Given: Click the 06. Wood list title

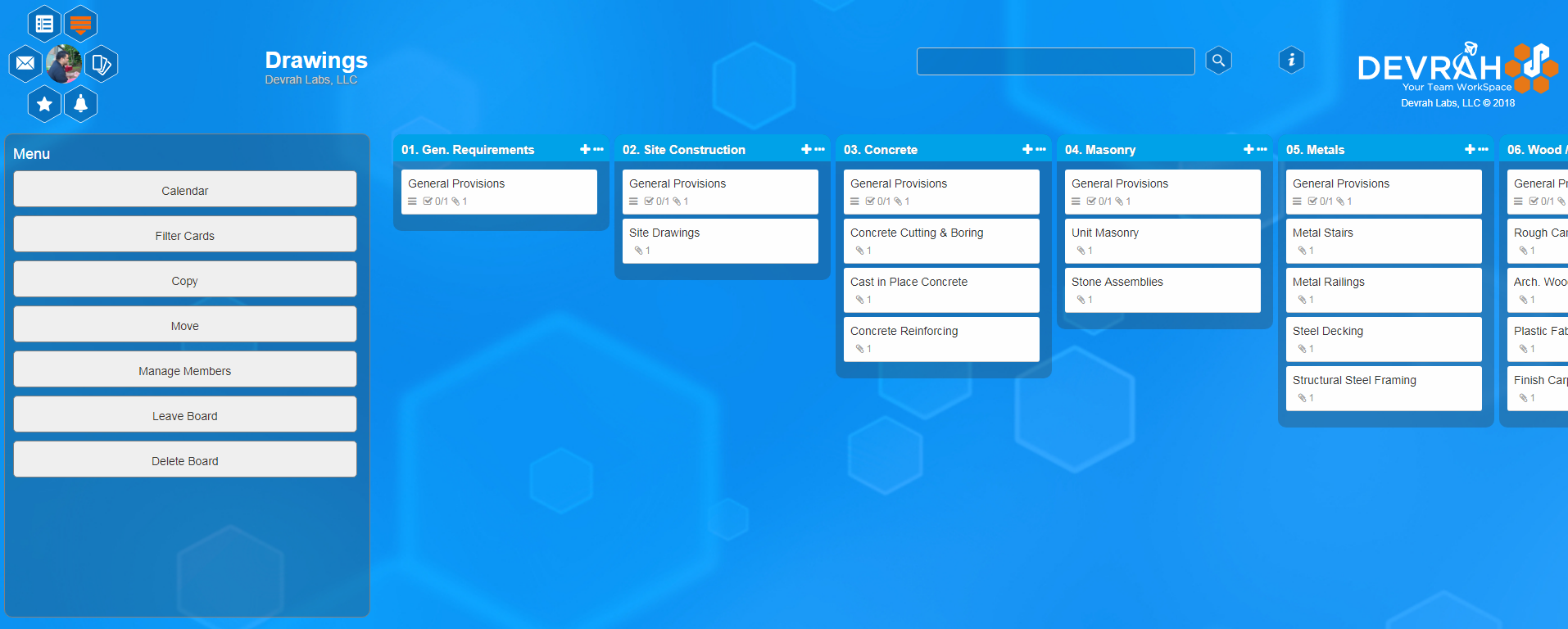Looking at the screenshot, I should (x=1537, y=150).
